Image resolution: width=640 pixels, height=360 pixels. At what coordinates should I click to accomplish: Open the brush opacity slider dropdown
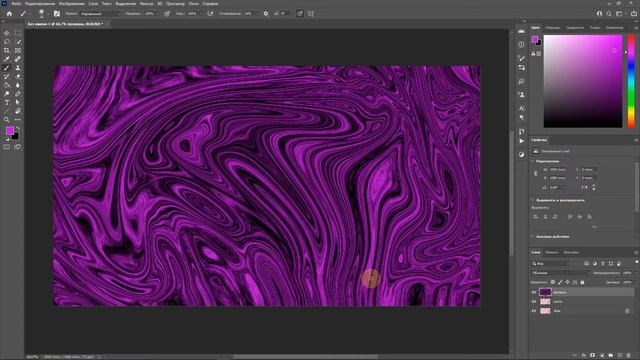pyautogui.click(x=158, y=13)
